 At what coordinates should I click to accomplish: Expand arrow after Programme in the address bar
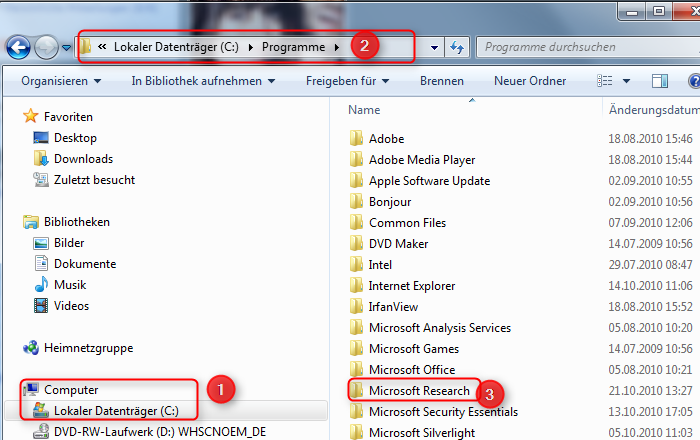(337, 47)
